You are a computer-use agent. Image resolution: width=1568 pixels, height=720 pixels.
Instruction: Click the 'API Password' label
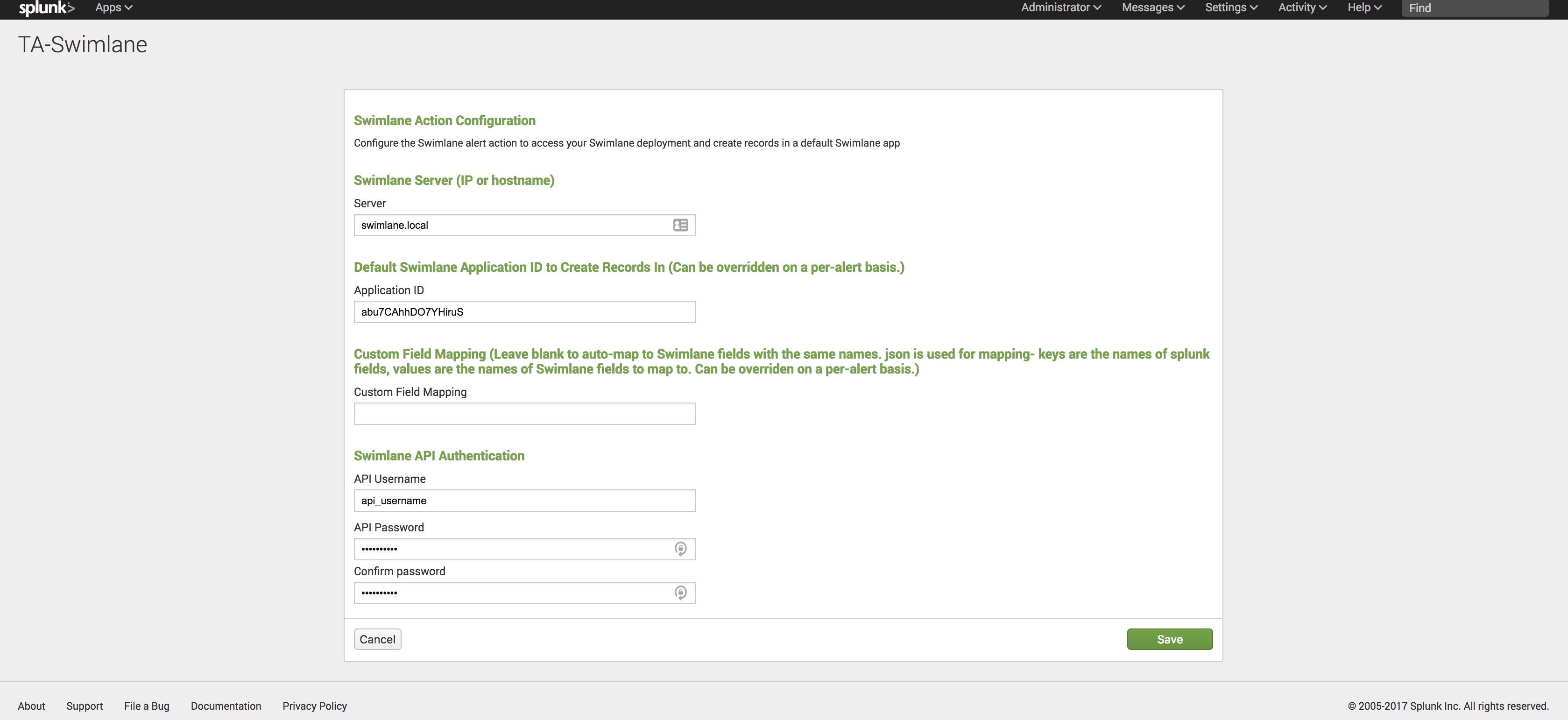point(389,527)
